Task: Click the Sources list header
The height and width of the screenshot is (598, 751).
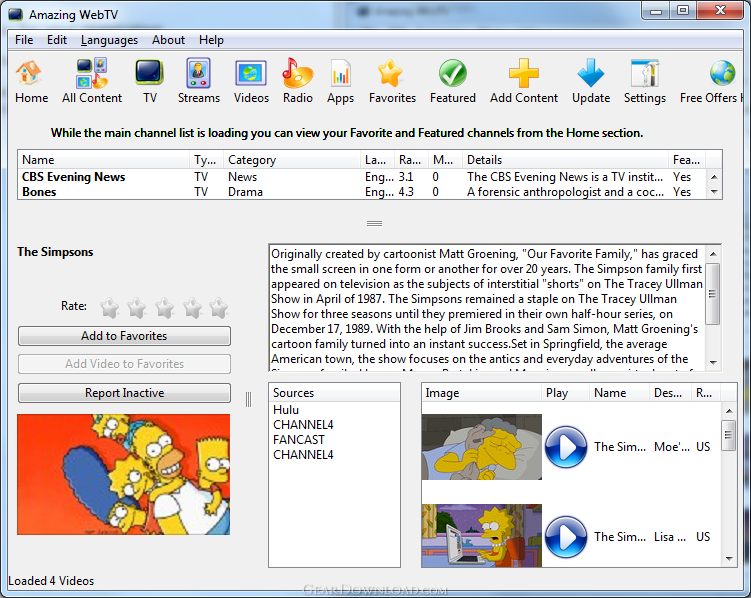Action: click(334, 393)
